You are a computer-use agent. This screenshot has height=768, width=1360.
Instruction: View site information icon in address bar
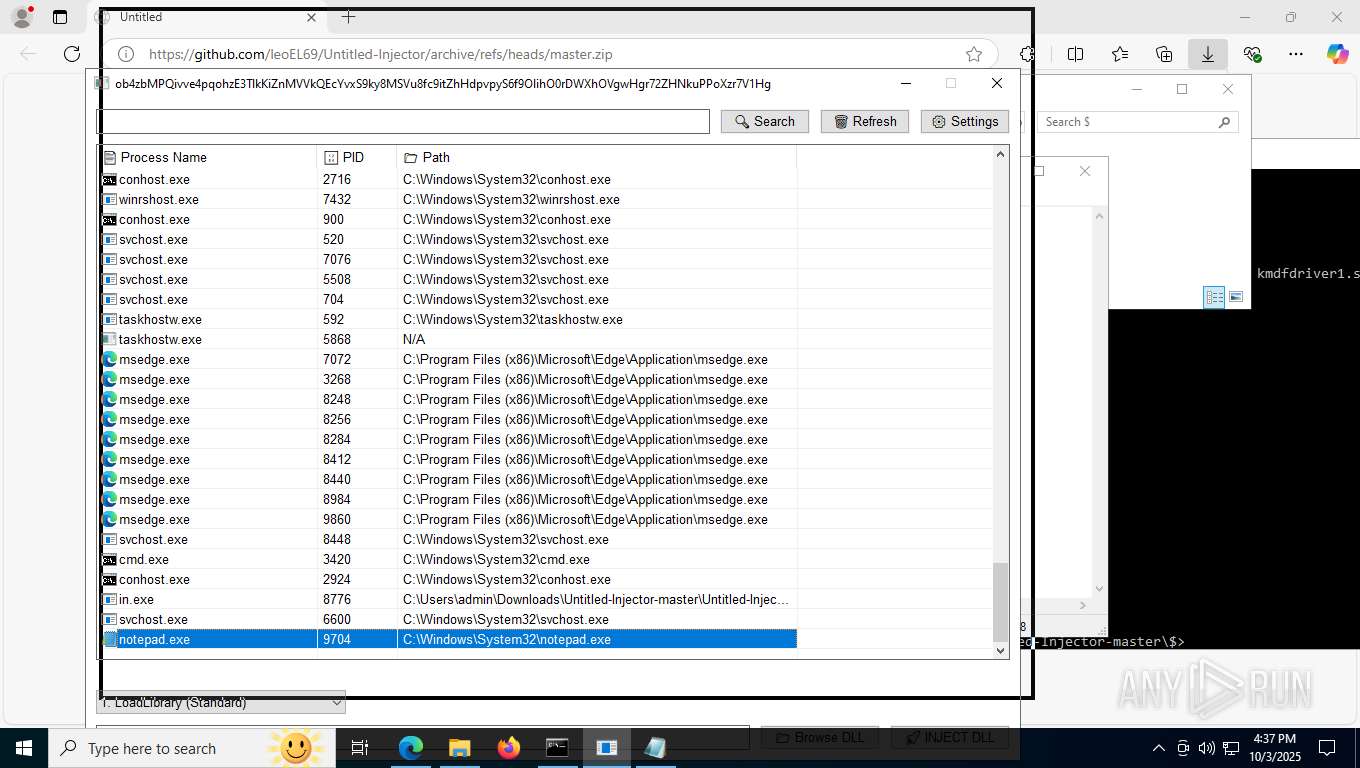(125, 54)
